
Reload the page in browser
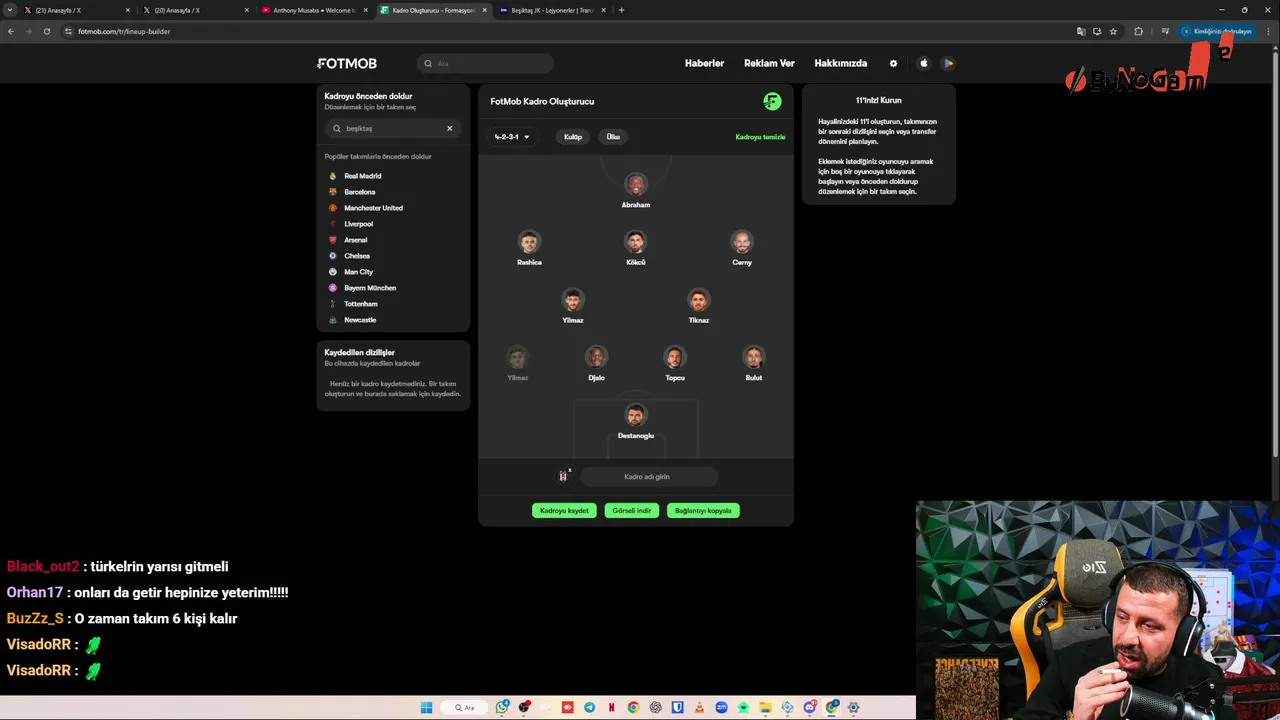(x=46, y=31)
